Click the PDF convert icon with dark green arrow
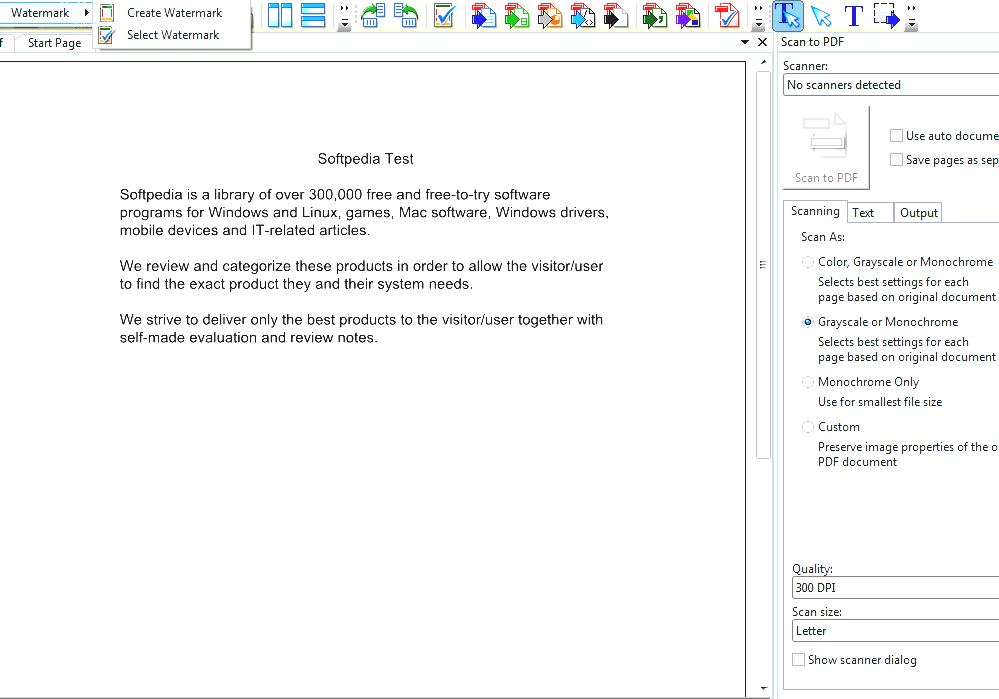 [x=654, y=15]
